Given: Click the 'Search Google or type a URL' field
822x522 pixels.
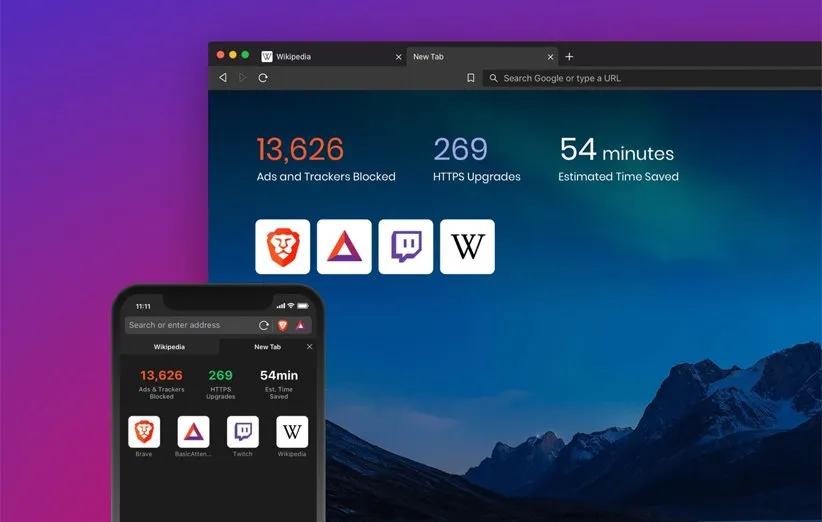Looking at the screenshot, I should (650, 78).
